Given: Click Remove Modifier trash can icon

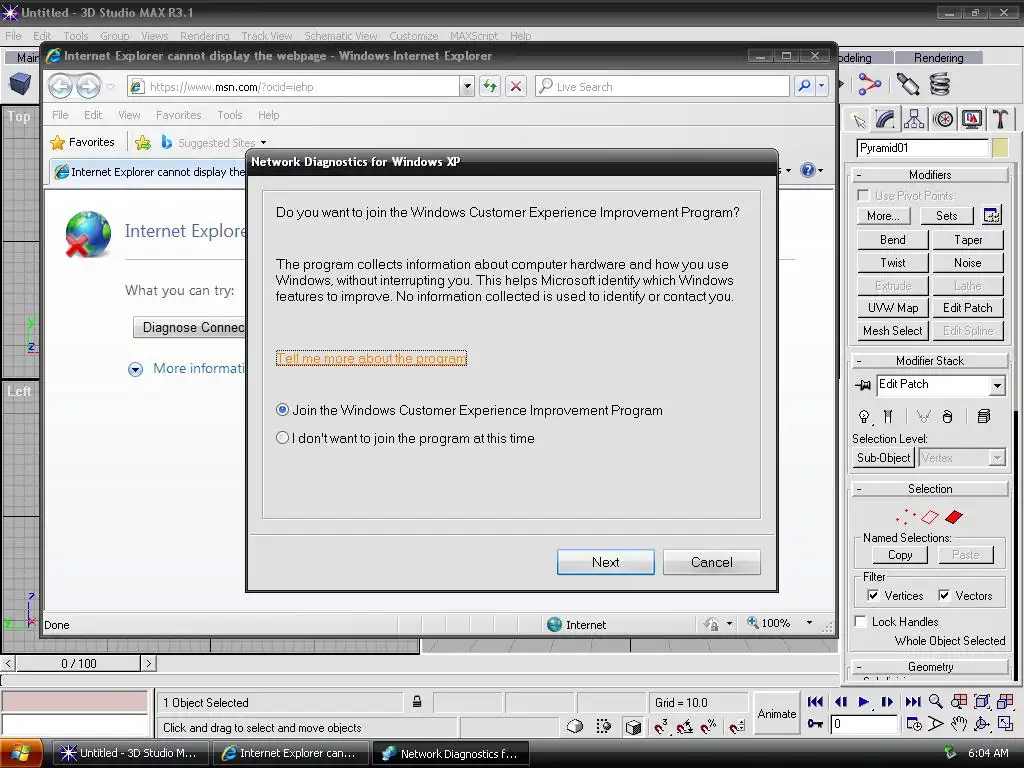Looking at the screenshot, I should coord(948,417).
